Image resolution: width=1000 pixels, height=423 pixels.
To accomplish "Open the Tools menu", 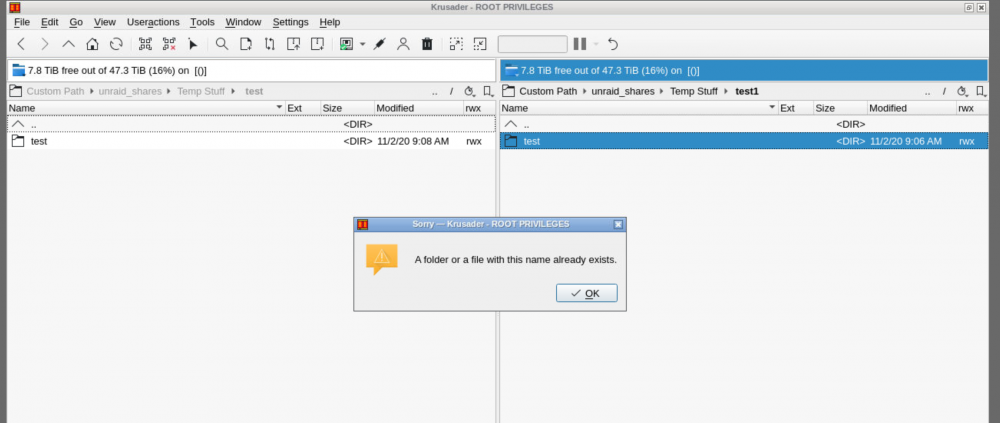I will (x=202, y=22).
